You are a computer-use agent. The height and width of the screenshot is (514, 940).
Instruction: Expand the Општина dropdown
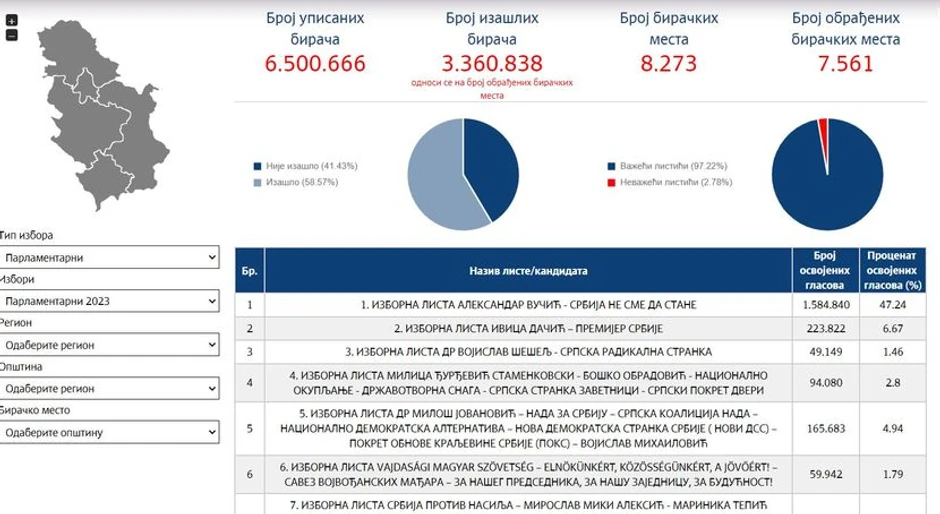click(110, 389)
